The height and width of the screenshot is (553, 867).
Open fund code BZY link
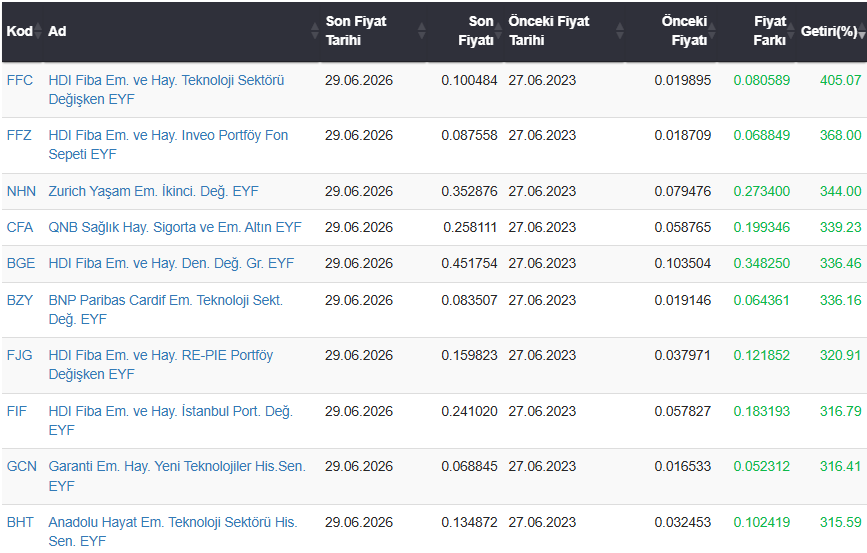click(x=20, y=300)
